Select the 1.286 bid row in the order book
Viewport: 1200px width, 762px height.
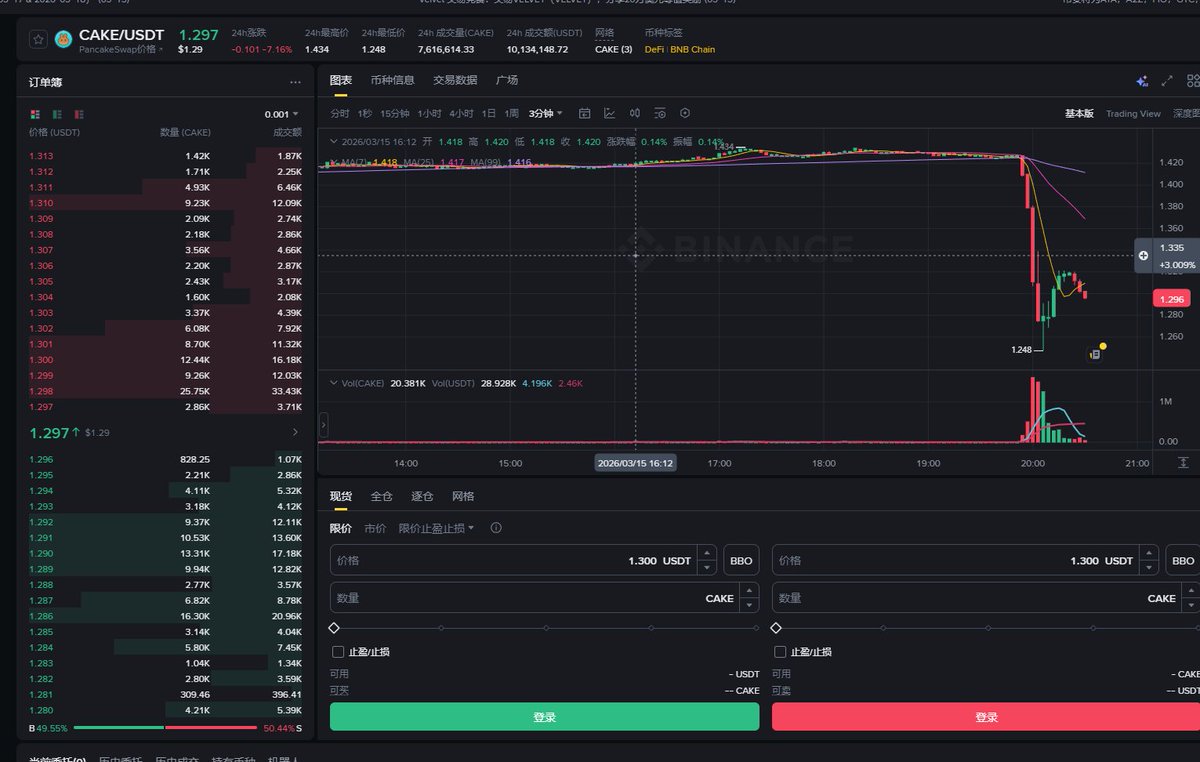[165, 616]
